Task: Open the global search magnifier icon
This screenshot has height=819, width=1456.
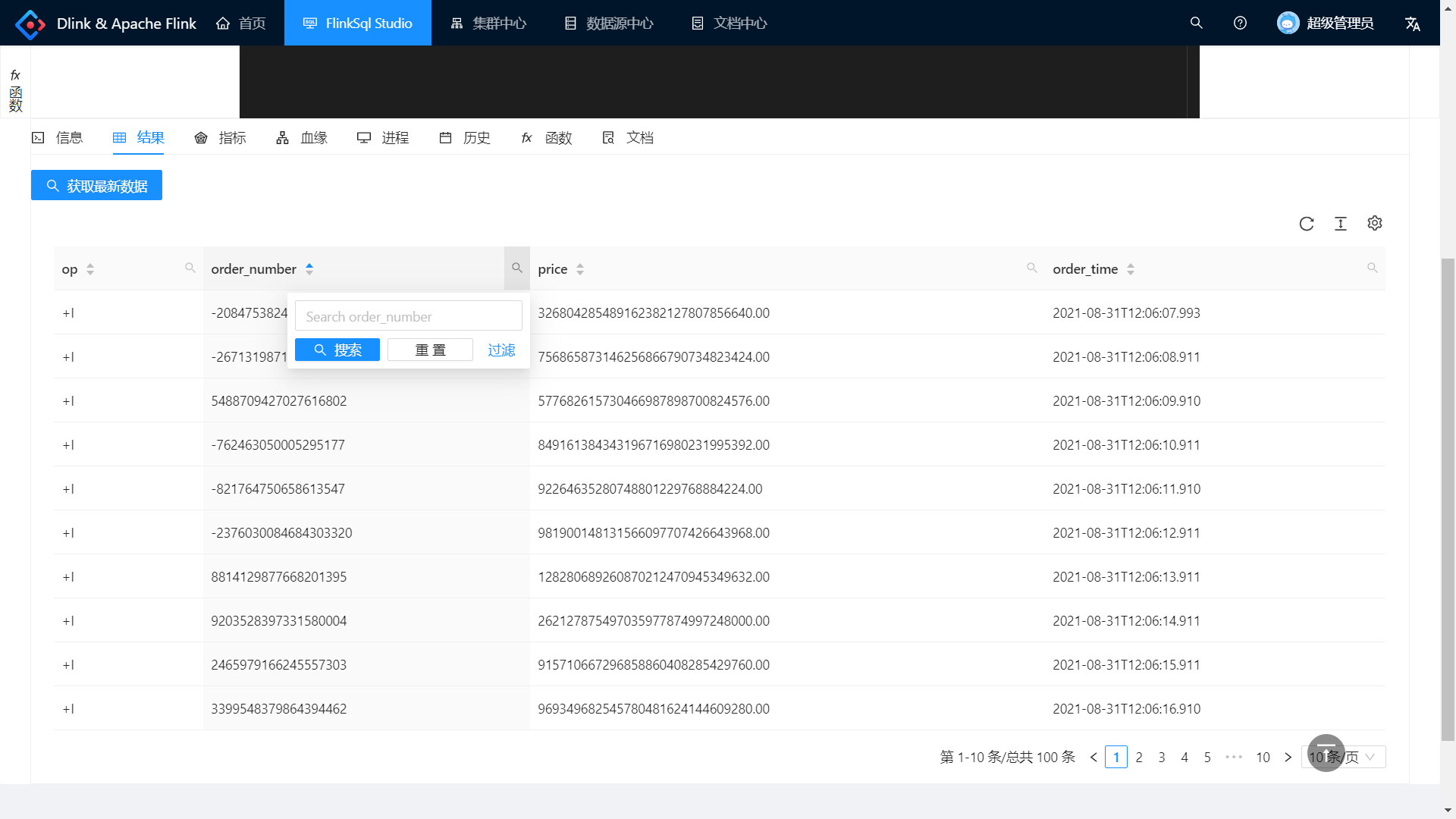Action: click(1196, 23)
